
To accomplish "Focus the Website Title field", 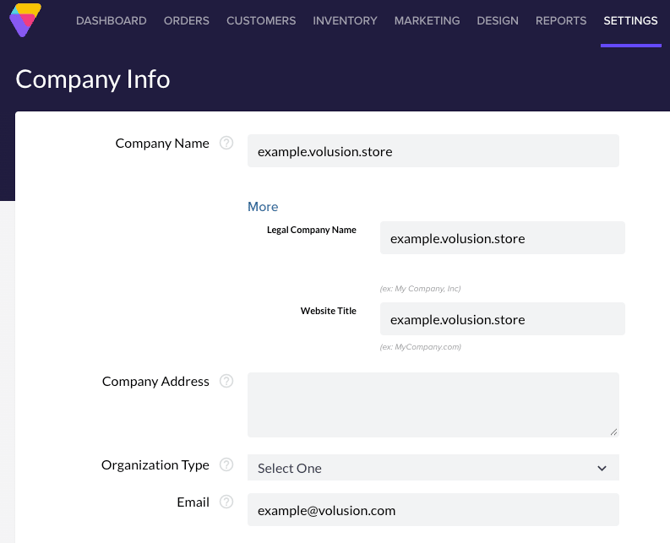I will click(502, 319).
